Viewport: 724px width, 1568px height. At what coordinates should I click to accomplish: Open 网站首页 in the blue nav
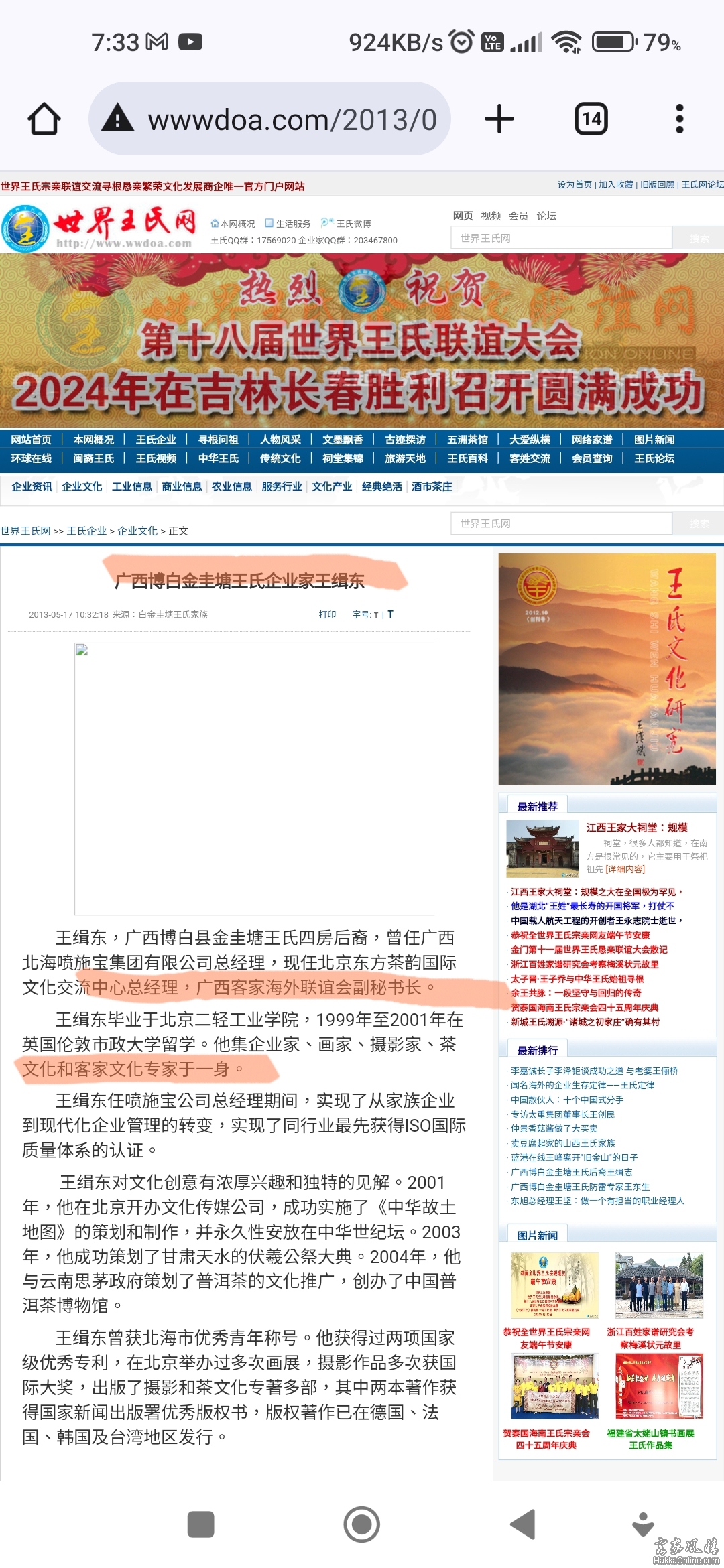click(31, 440)
